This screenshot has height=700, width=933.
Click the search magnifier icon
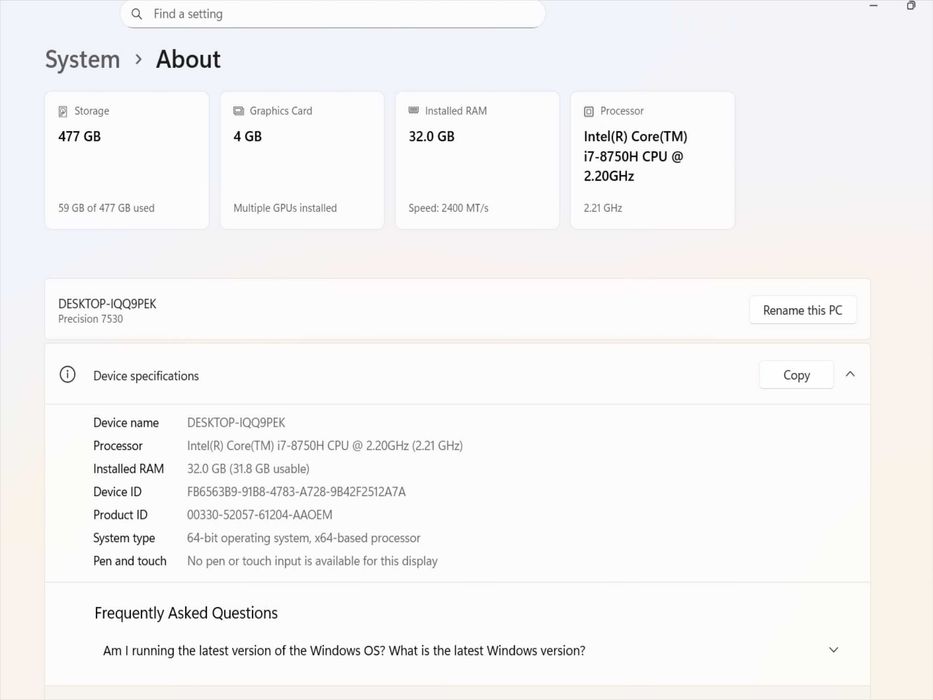[x=137, y=14]
